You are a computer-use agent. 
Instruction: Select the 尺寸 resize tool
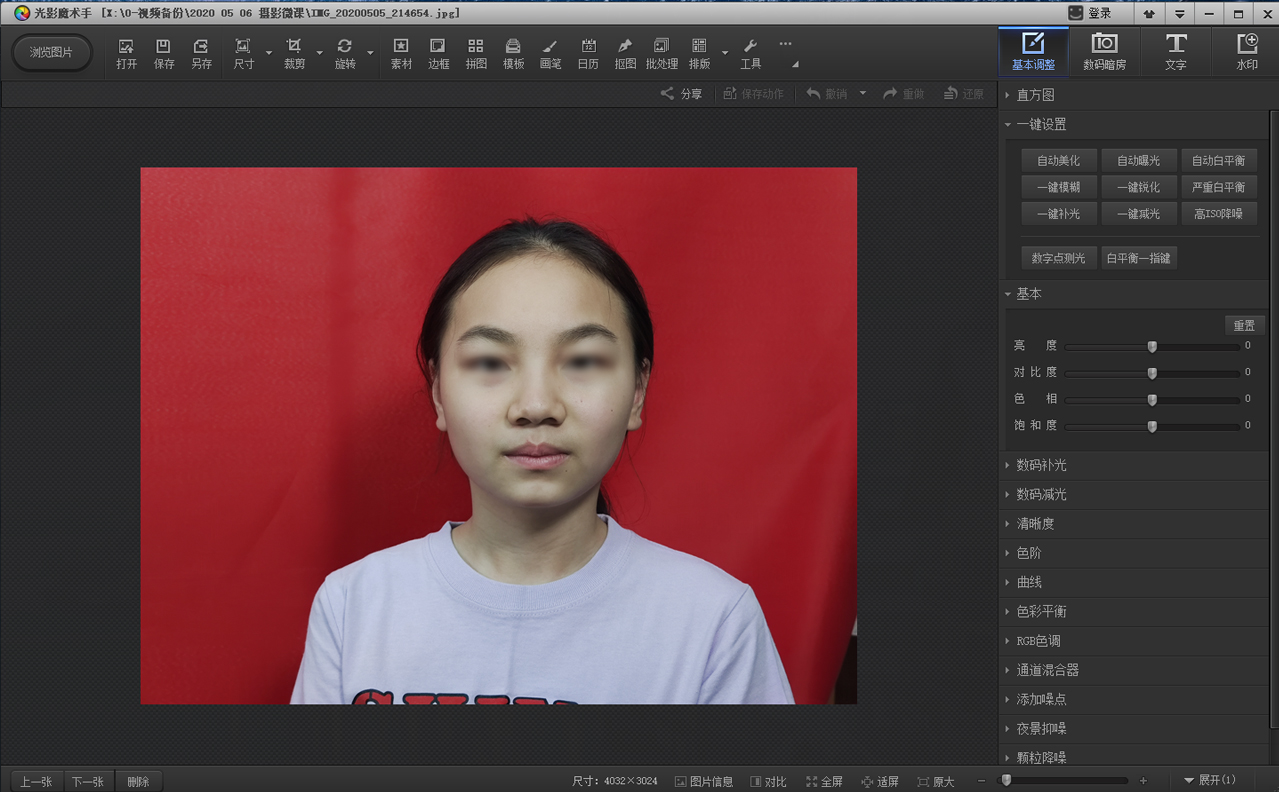point(243,54)
